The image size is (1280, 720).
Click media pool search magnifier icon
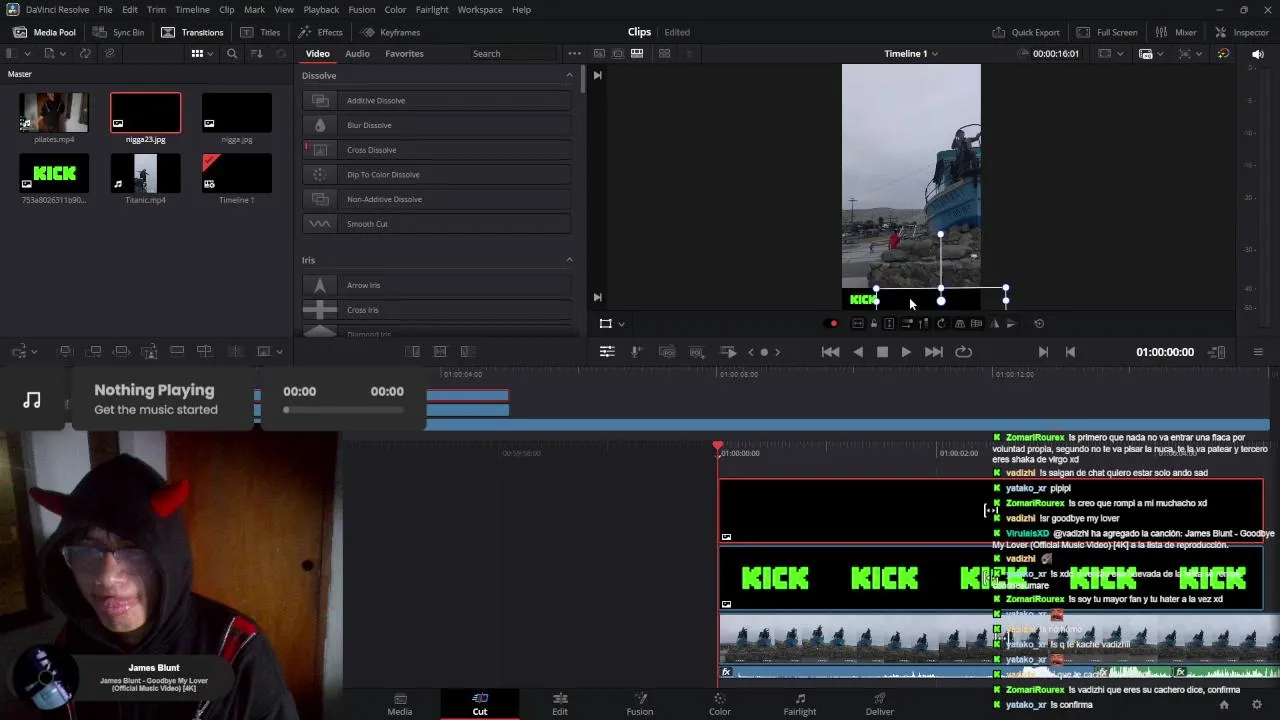(232, 53)
